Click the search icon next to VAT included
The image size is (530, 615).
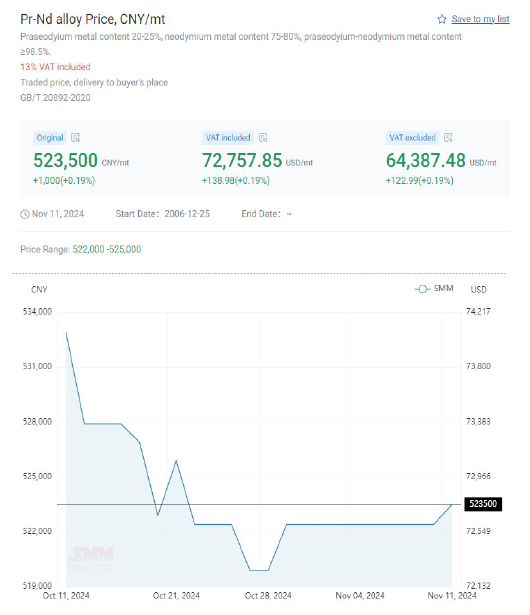(263, 138)
